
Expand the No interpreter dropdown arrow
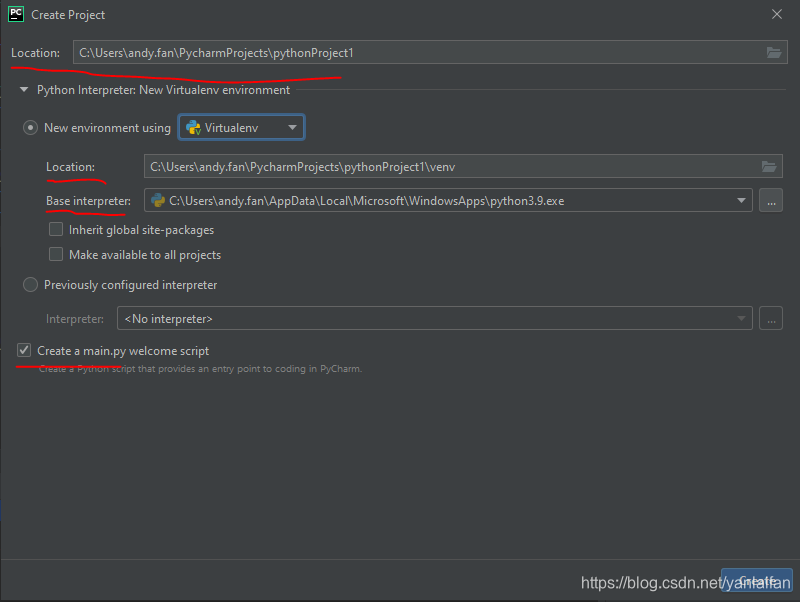pos(741,318)
